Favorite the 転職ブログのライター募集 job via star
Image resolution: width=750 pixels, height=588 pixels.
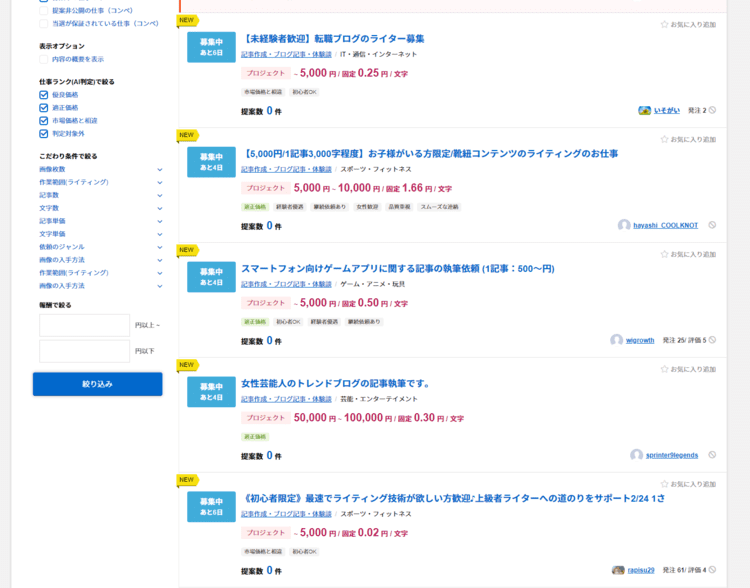pos(664,24)
